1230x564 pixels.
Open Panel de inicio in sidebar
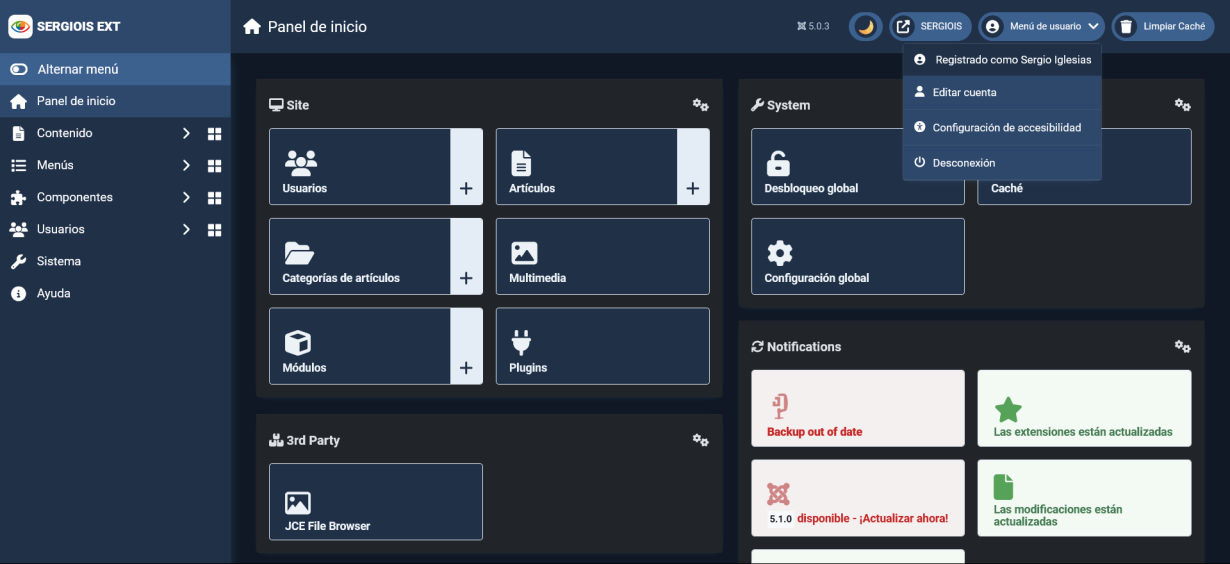pyautogui.click(x=115, y=101)
